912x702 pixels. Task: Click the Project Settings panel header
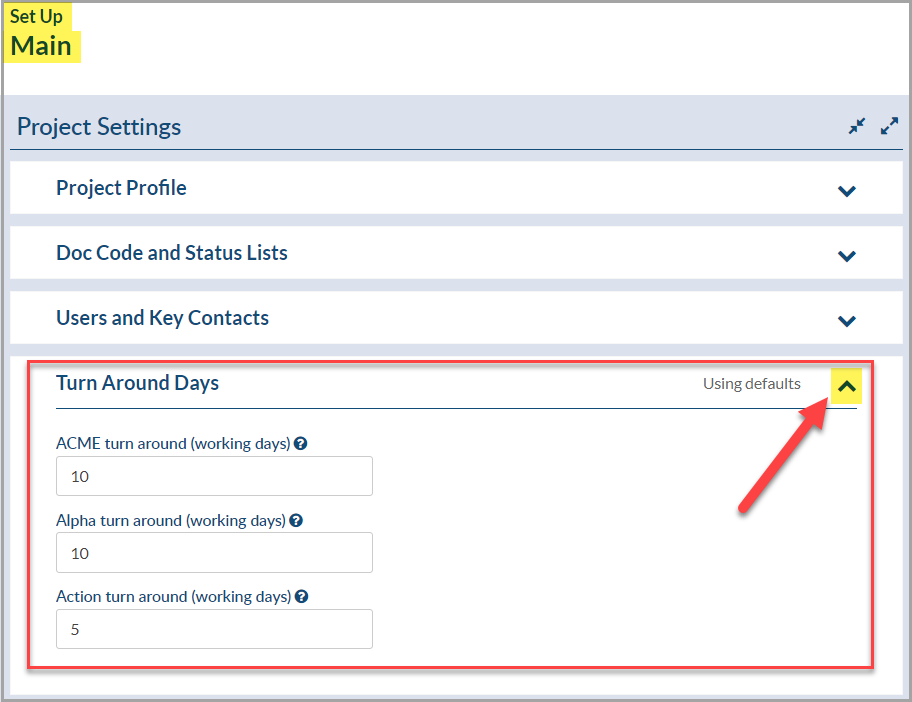tap(456, 126)
